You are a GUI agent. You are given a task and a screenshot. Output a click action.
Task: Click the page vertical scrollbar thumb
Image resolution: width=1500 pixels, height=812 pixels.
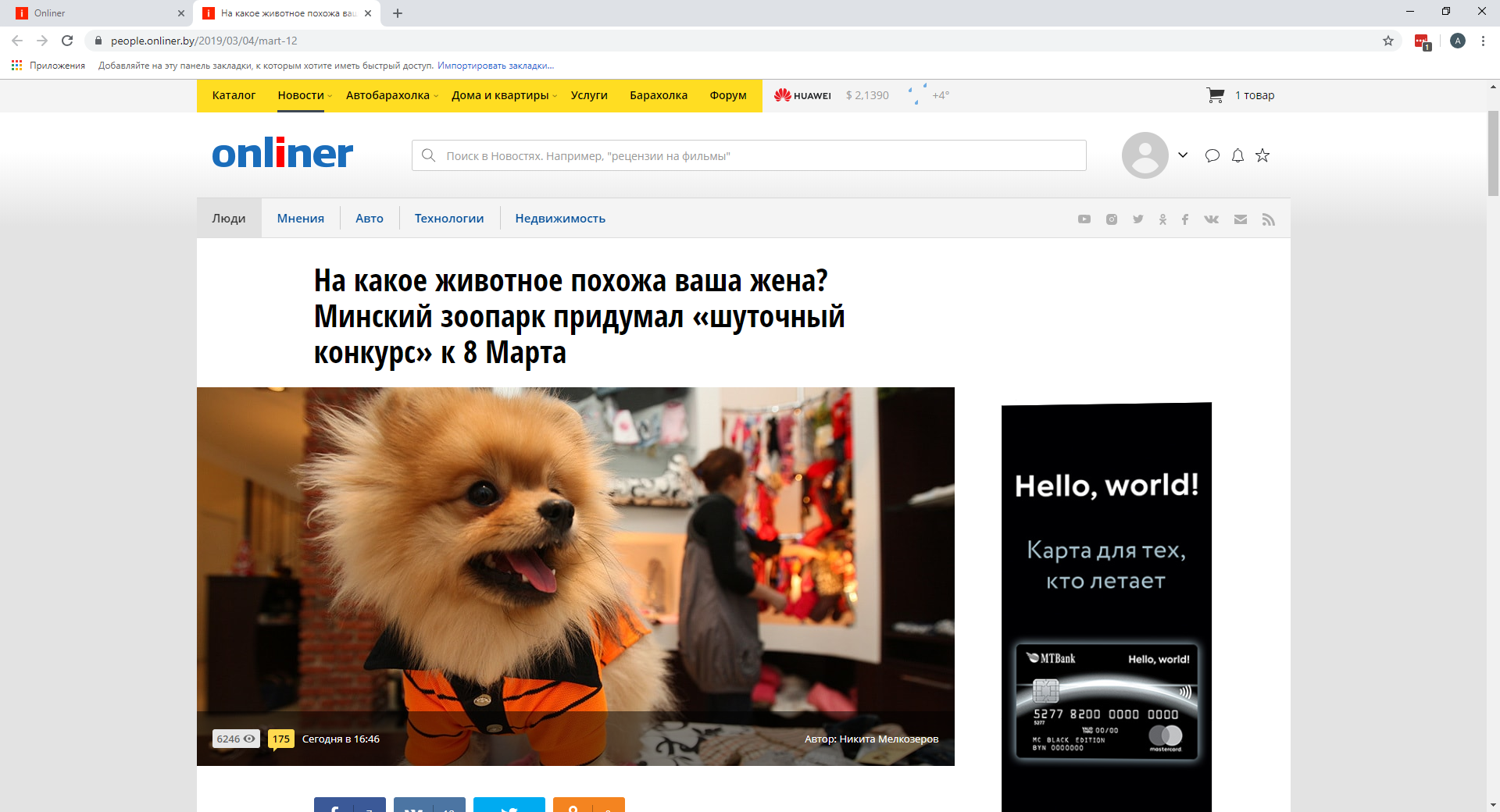1493,153
